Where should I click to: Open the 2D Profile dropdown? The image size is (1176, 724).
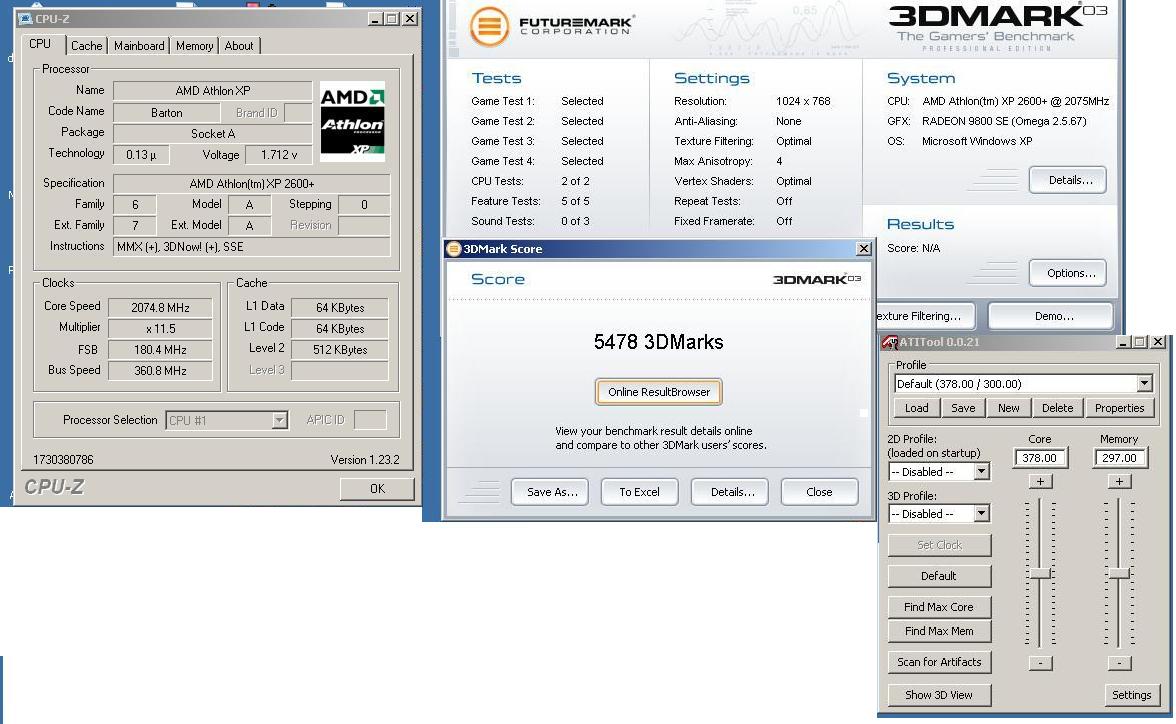click(981, 472)
